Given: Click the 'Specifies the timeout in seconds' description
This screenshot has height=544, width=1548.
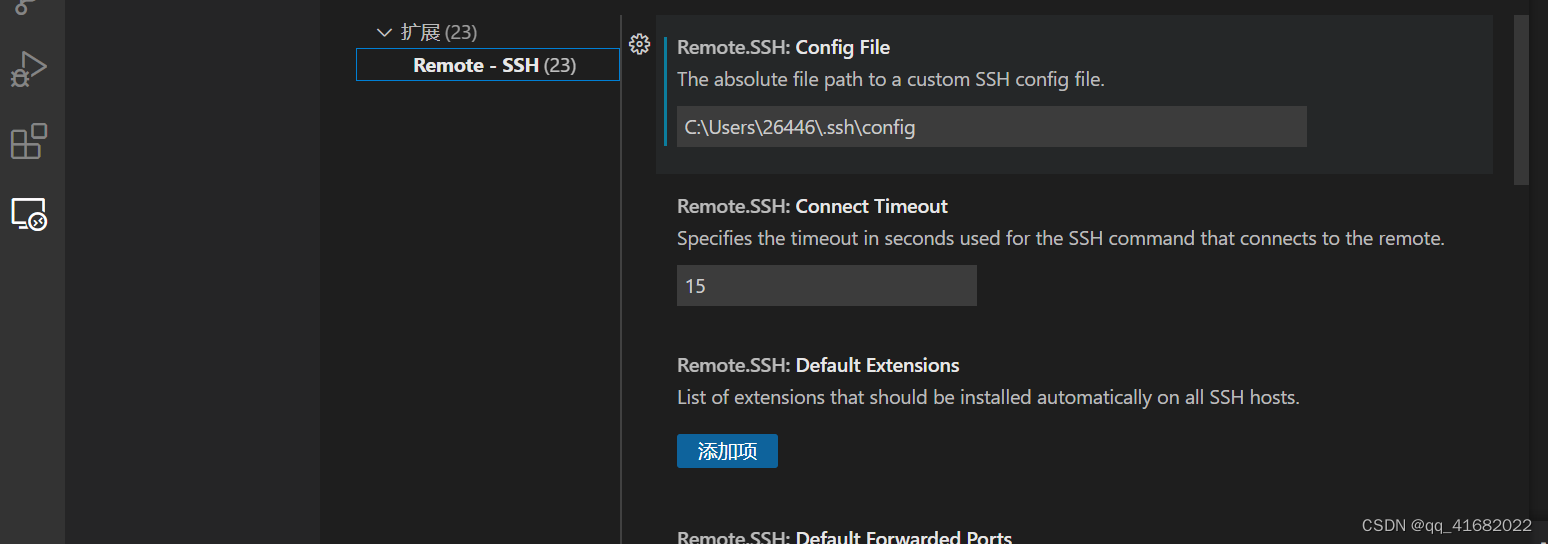Looking at the screenshot, I should (x=1061, y=239).
